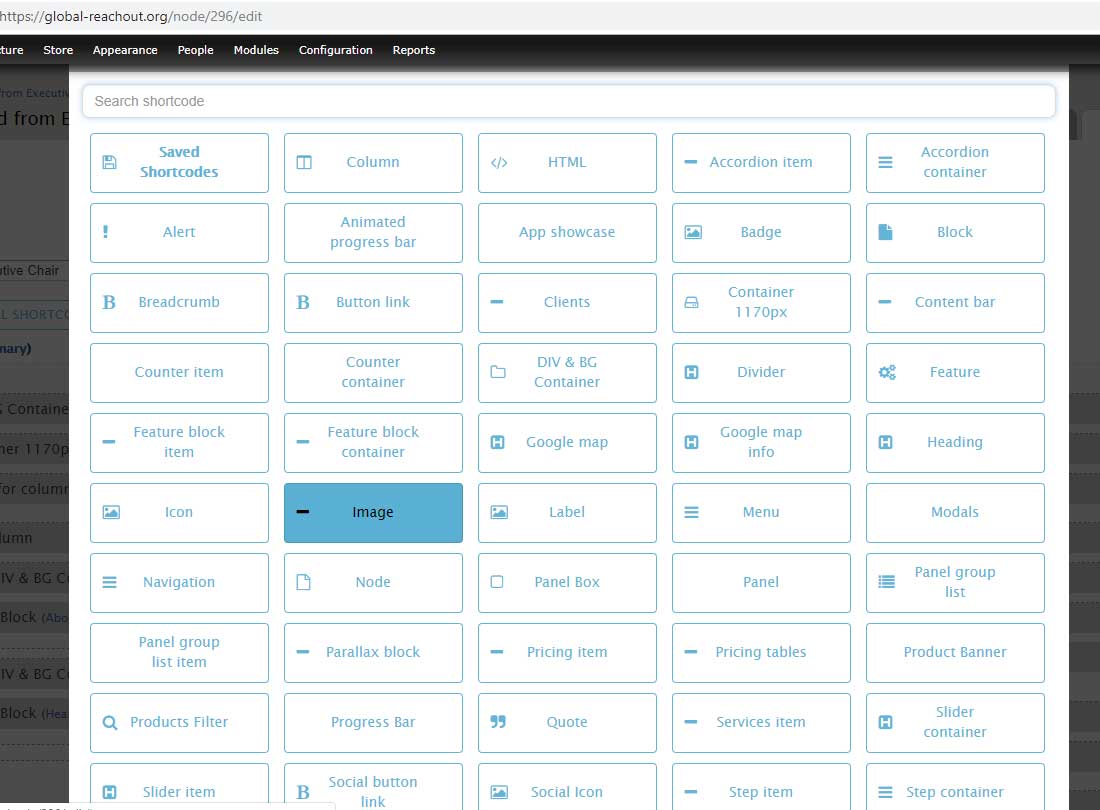The width and height of the screenshot is (1100, 810).
Task: Click the Alert exclamation mark icon
Action: click(x=105, y=231)
